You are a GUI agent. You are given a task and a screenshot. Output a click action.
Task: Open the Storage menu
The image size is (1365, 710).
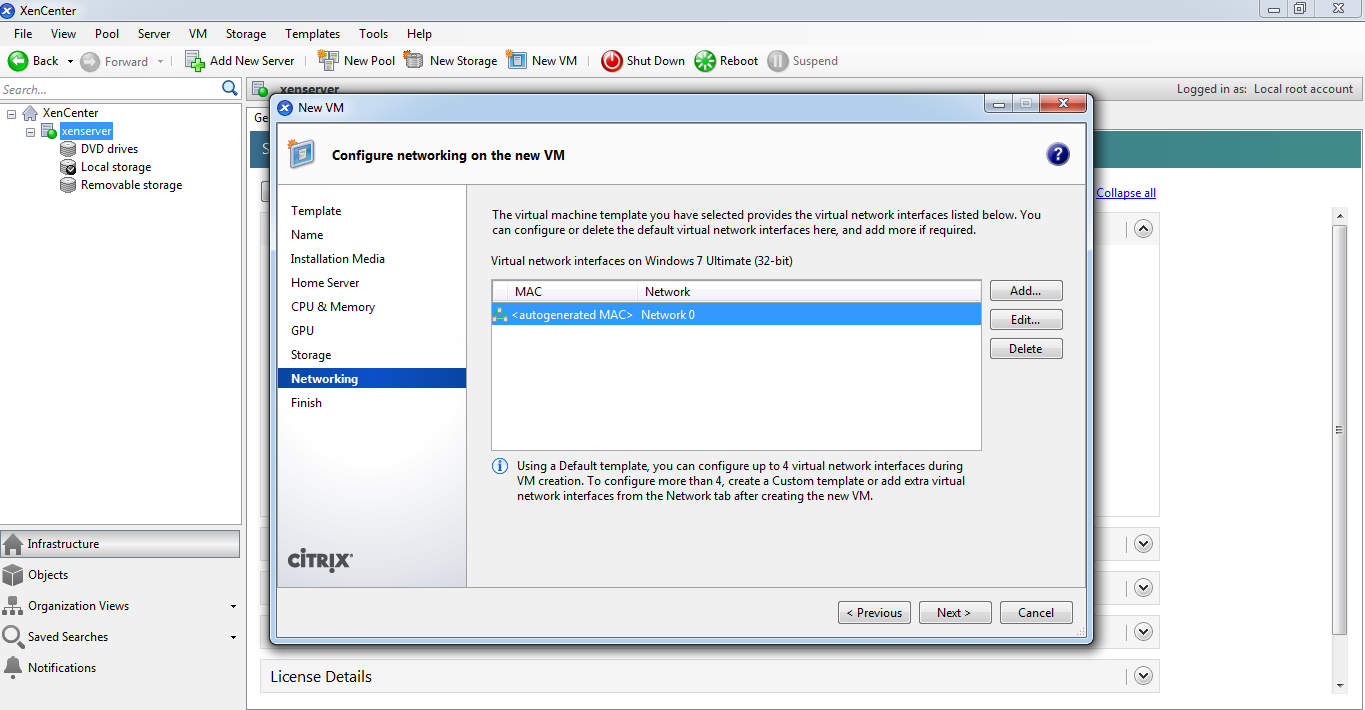tap(246, 34)
